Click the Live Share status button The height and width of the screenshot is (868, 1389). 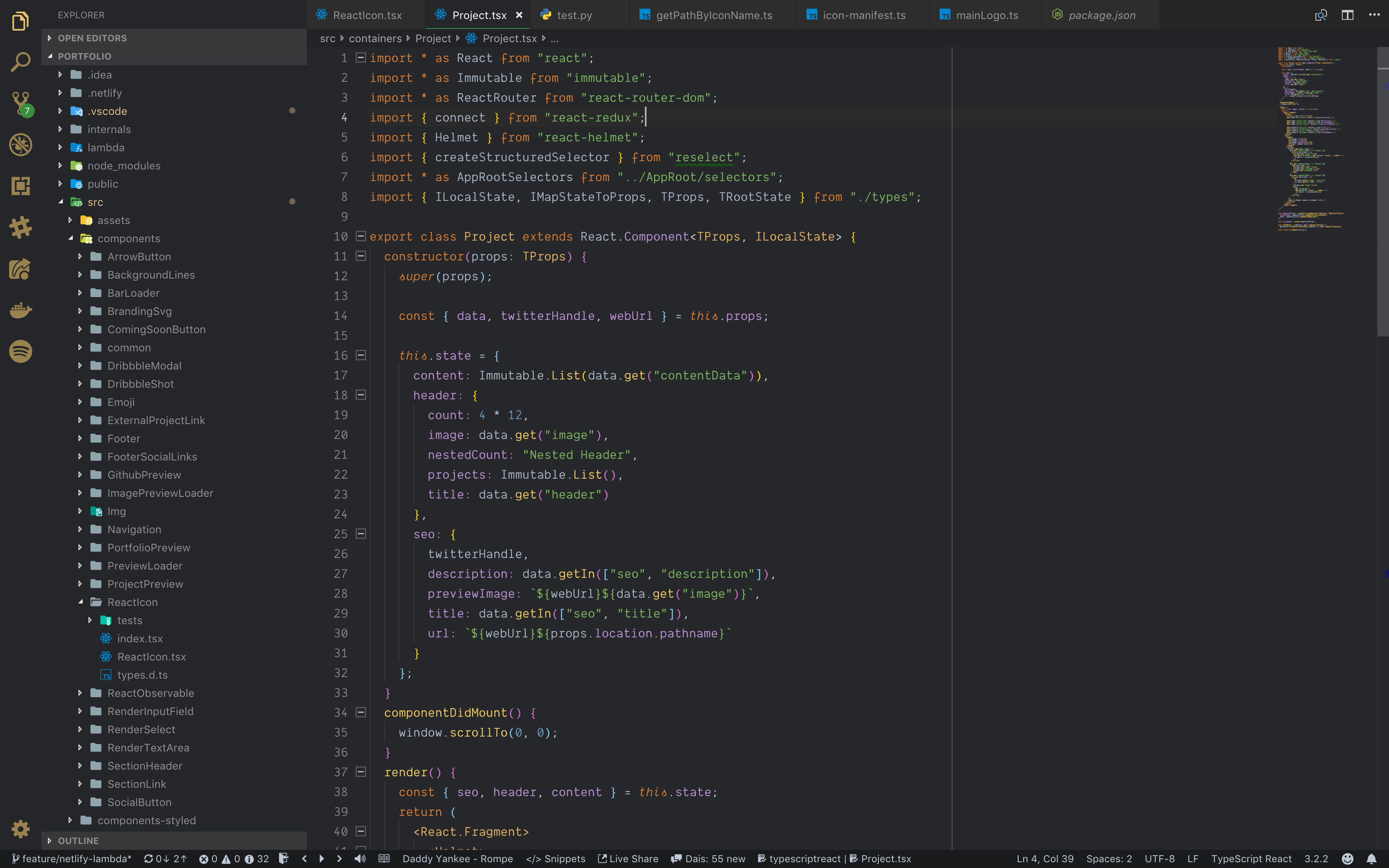coord(628,859)
